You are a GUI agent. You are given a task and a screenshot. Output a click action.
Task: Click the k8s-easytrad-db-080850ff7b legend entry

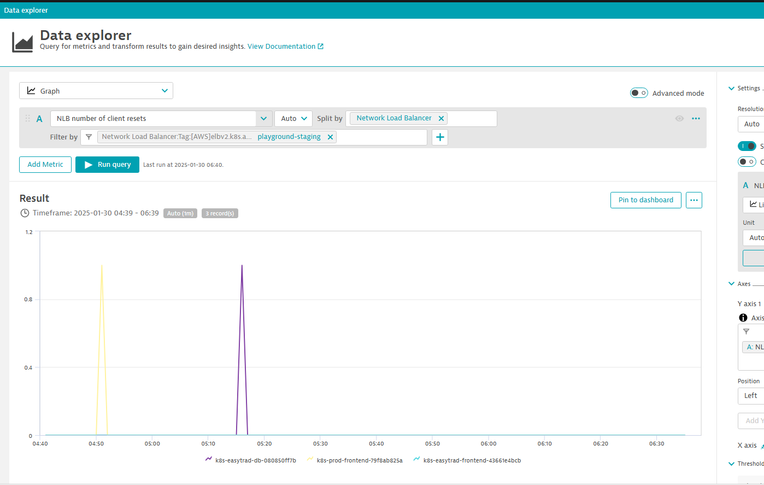coord(250,460)
